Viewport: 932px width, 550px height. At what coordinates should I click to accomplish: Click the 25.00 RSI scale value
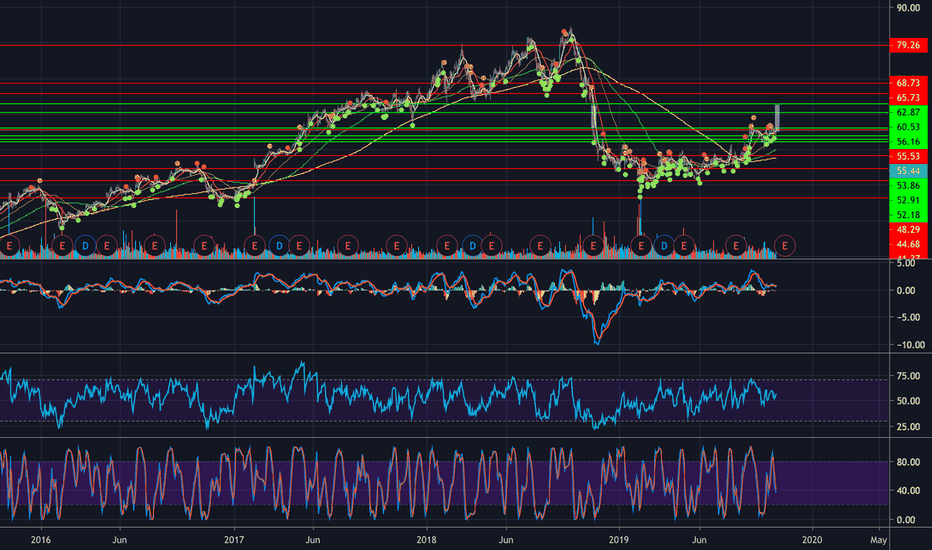click(x=908, y=427)
